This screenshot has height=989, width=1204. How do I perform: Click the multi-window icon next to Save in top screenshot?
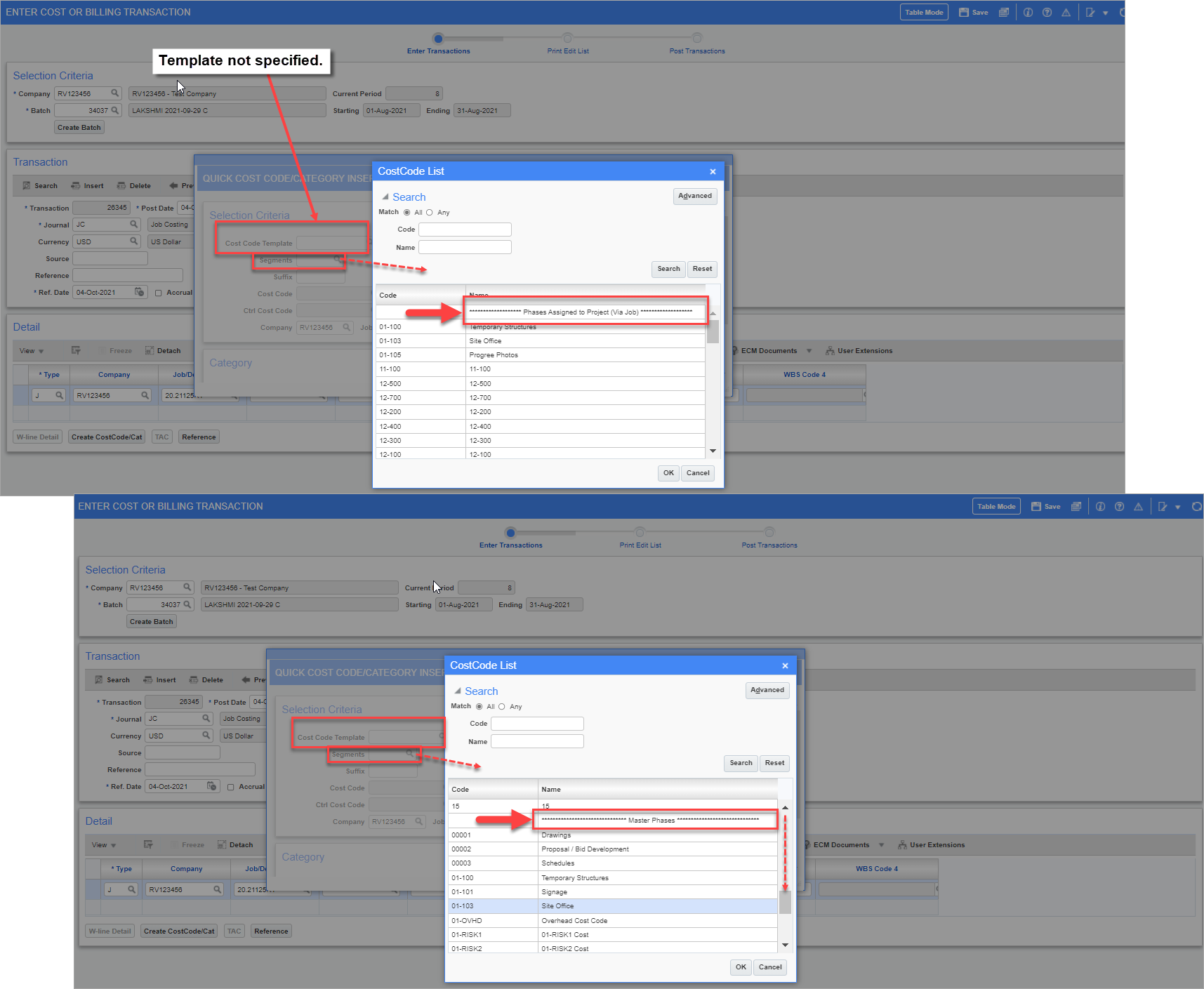coord(1003,13)
